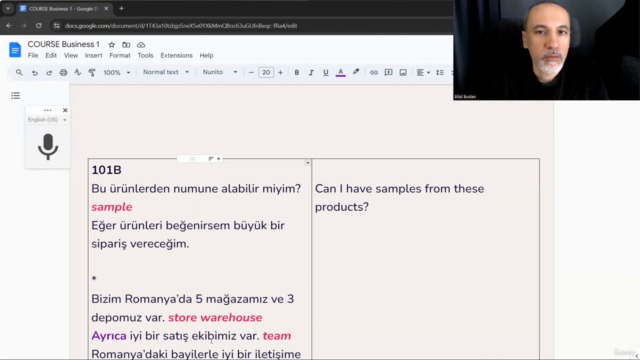The height and width of the screenshot is (360, 640).
Task: Insert a link
Action: tap(374, 72)
